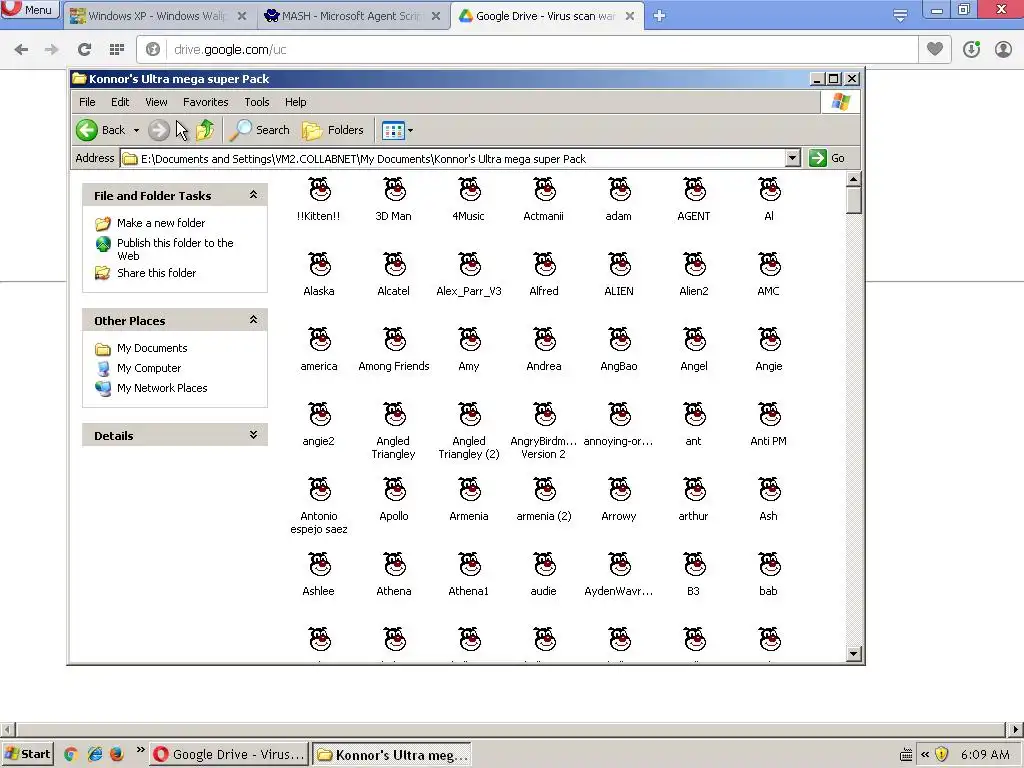
Task: Open Back button history dropdown arrow
Action: pyautogui.click(x=136, y=131)
